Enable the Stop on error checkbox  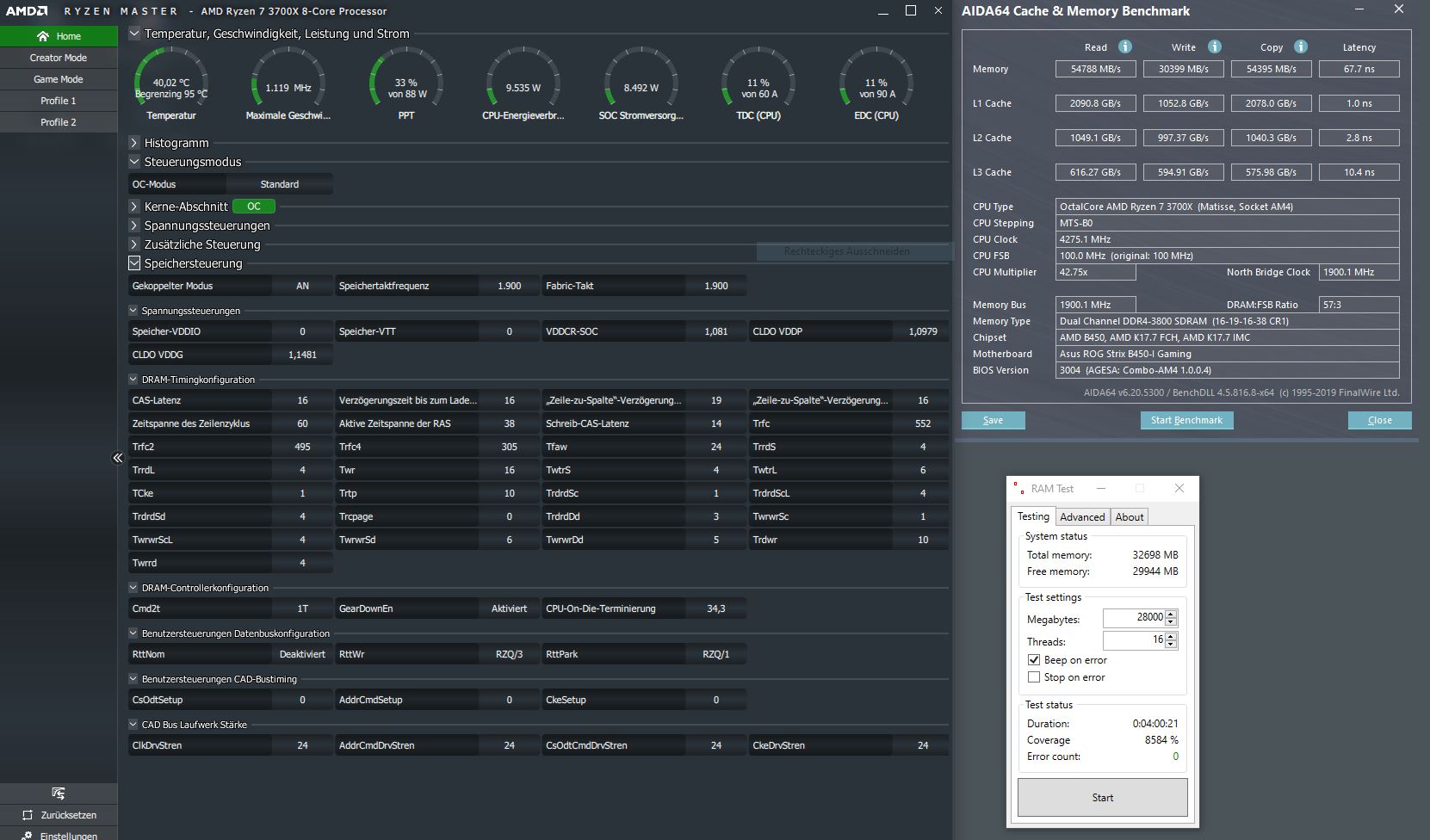pyautogui.click(x=1034, y=677)
